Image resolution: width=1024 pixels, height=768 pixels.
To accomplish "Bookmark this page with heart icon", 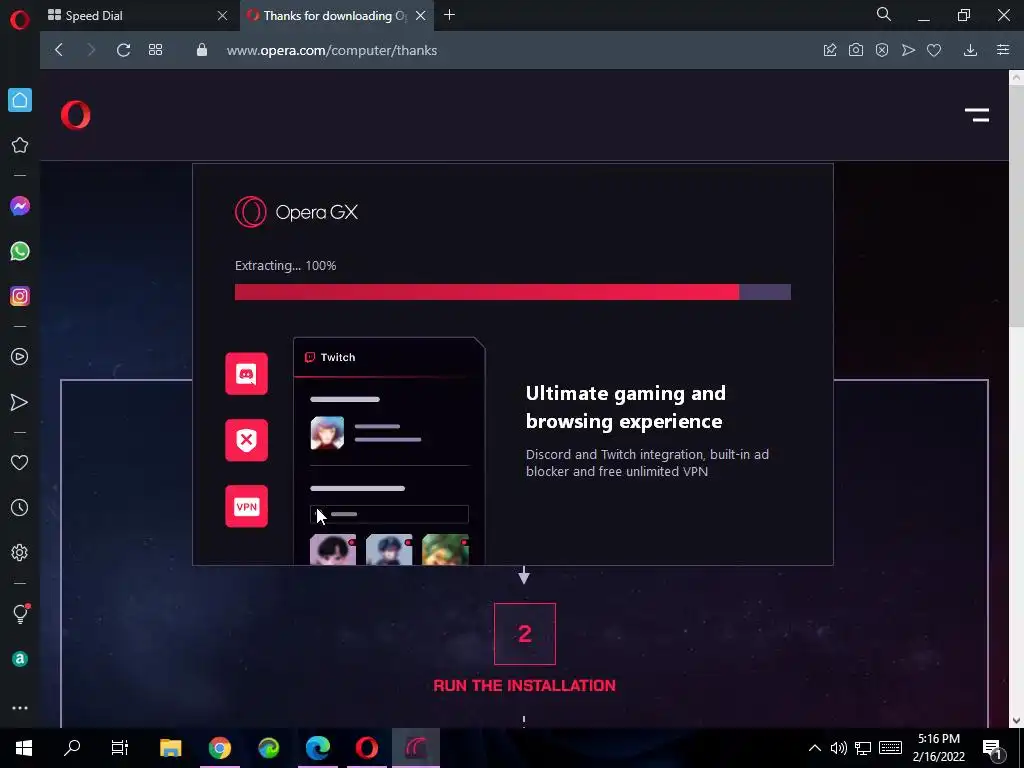I will coord(934,50).
